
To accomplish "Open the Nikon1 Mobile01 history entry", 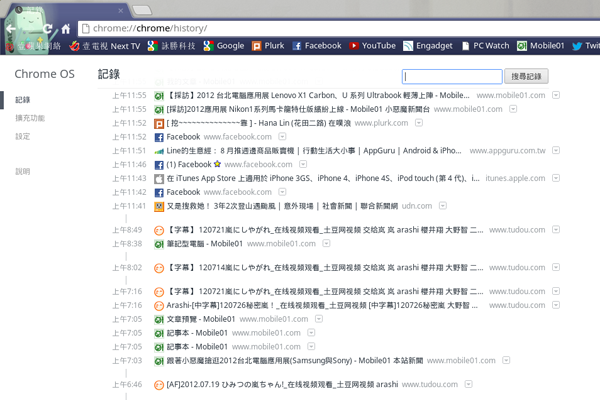I will click(298, 109).
